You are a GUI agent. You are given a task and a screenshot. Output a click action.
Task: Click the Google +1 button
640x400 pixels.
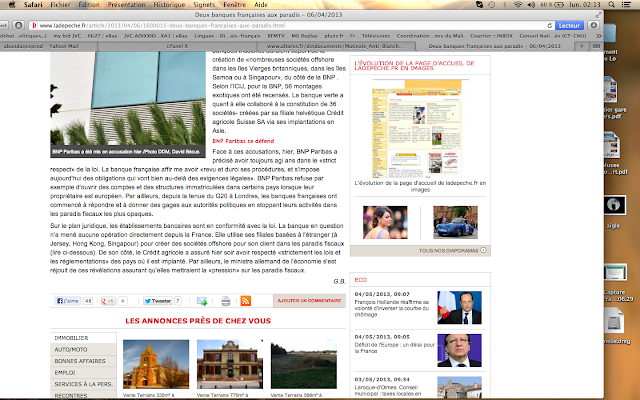[x=108, y=301]
